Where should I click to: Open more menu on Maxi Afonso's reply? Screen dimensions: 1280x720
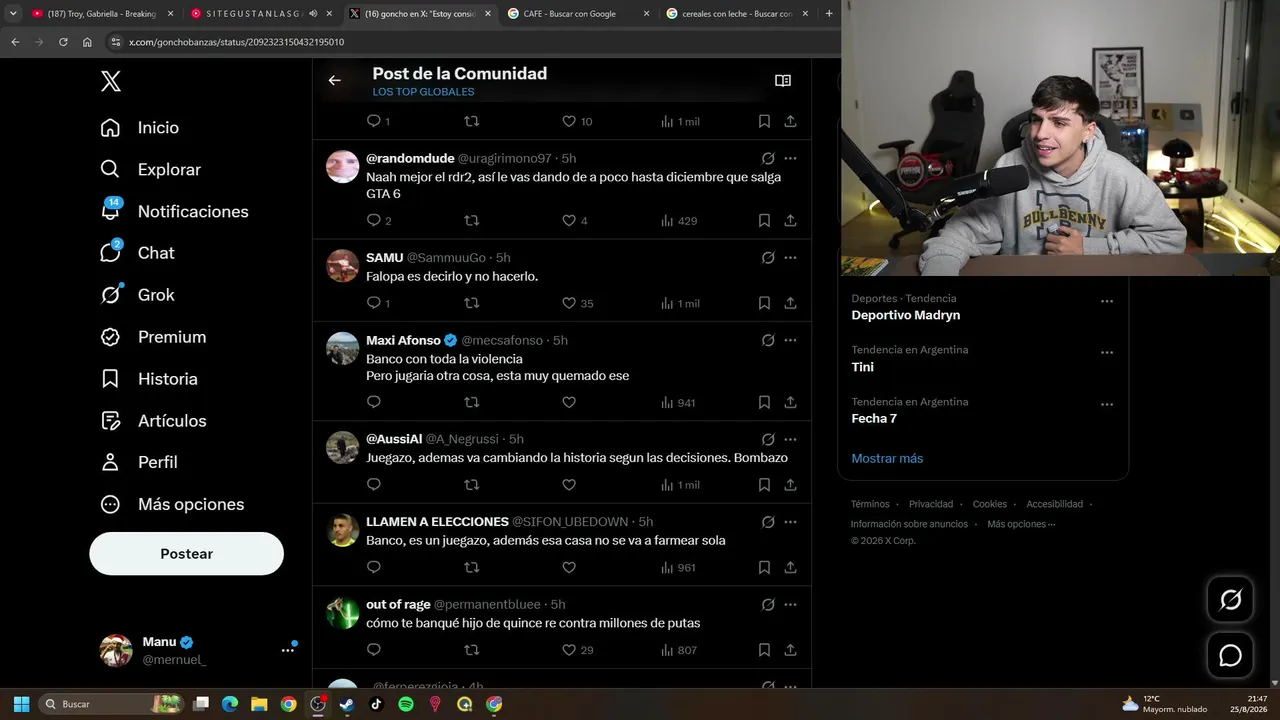790,340
